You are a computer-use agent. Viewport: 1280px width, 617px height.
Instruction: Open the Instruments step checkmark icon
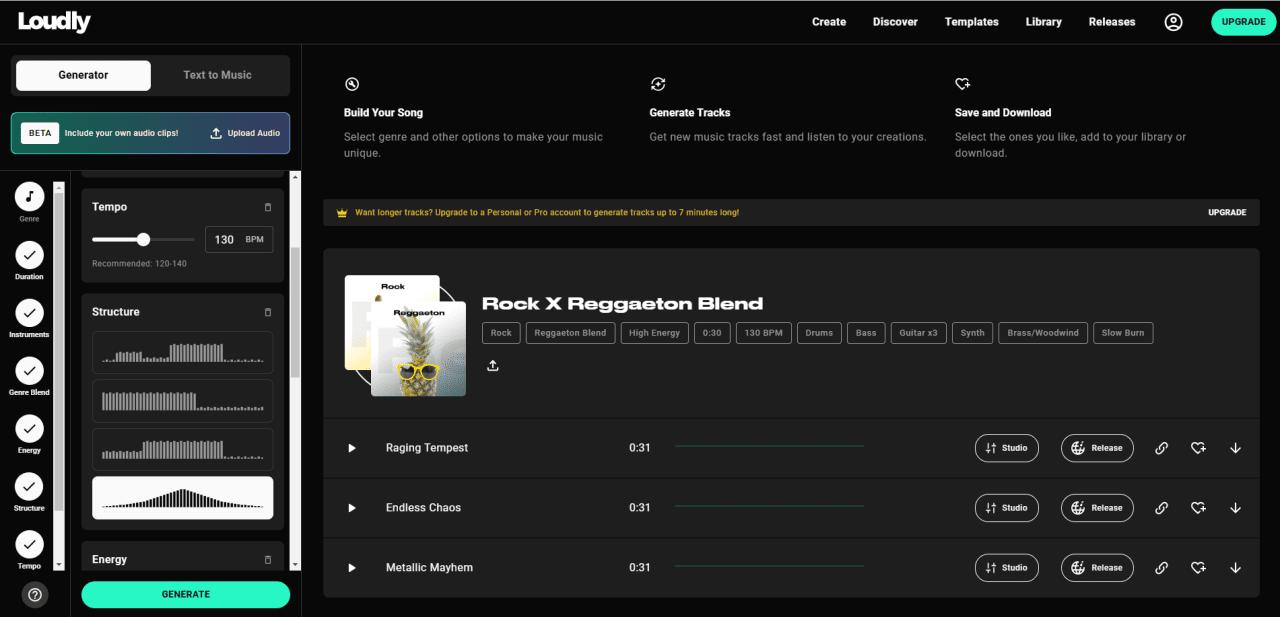point(29,313)
